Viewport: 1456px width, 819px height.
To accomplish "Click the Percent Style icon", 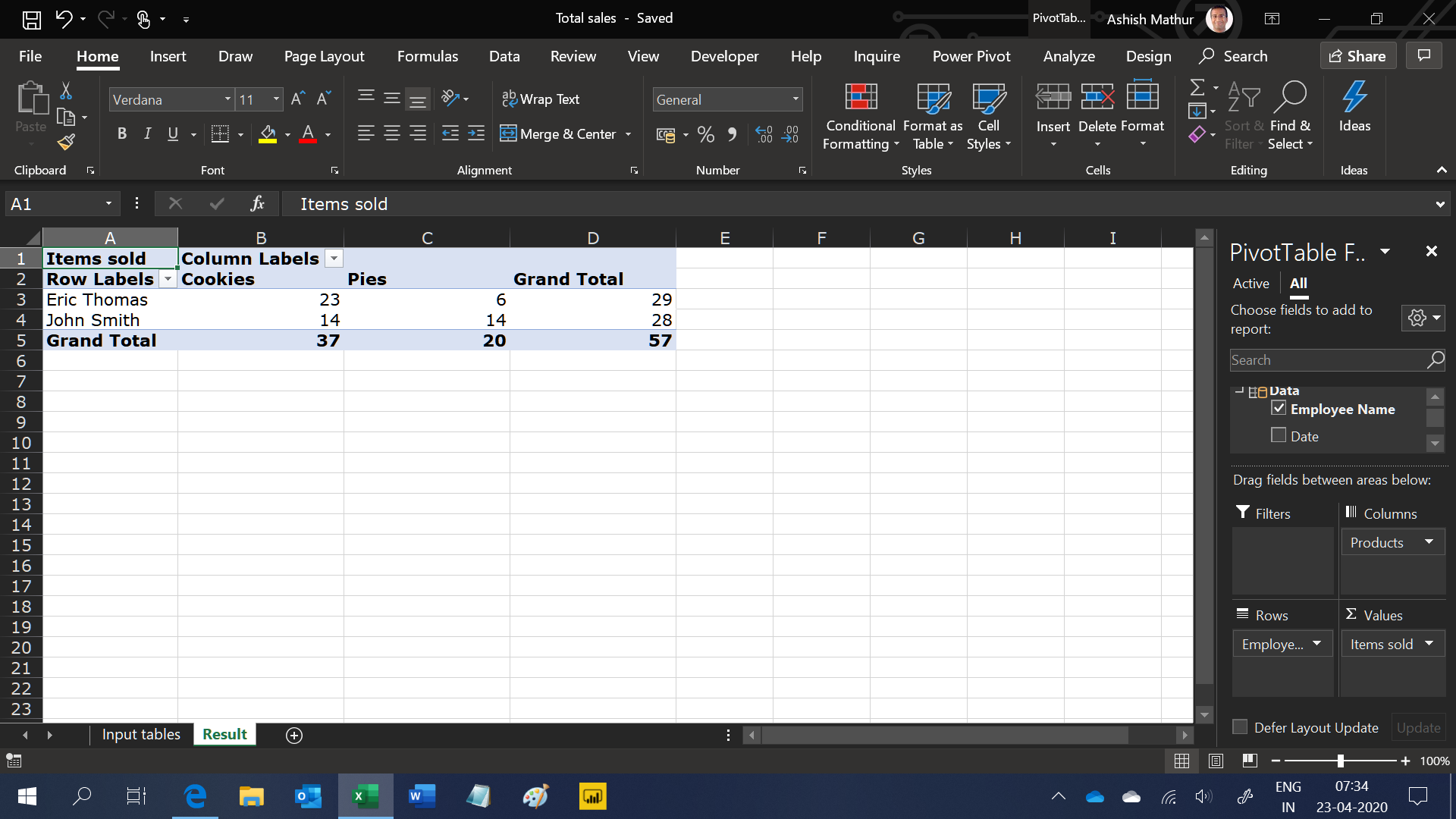I will tap(706, 135).
